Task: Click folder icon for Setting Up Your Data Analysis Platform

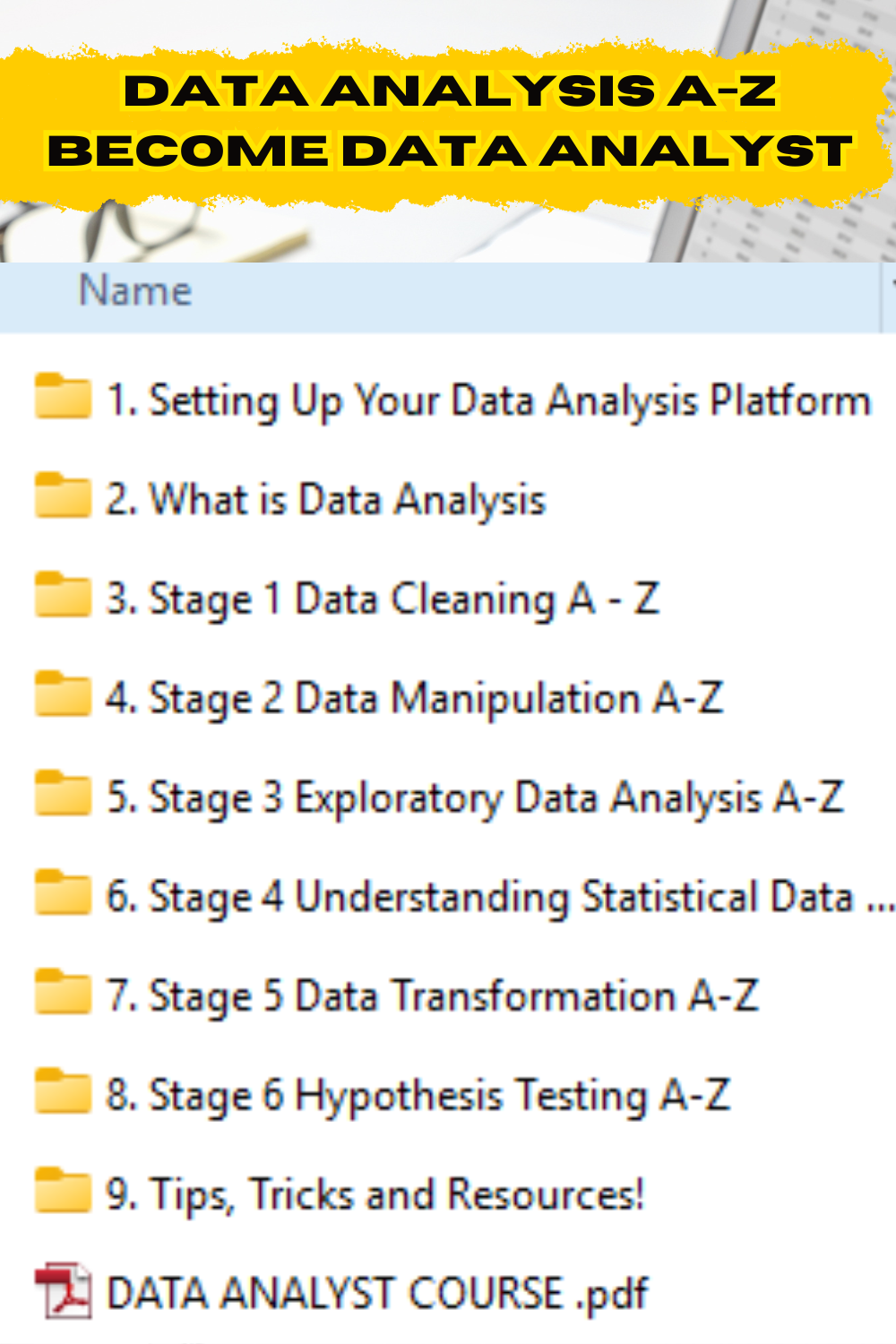Action: point(63,397)
